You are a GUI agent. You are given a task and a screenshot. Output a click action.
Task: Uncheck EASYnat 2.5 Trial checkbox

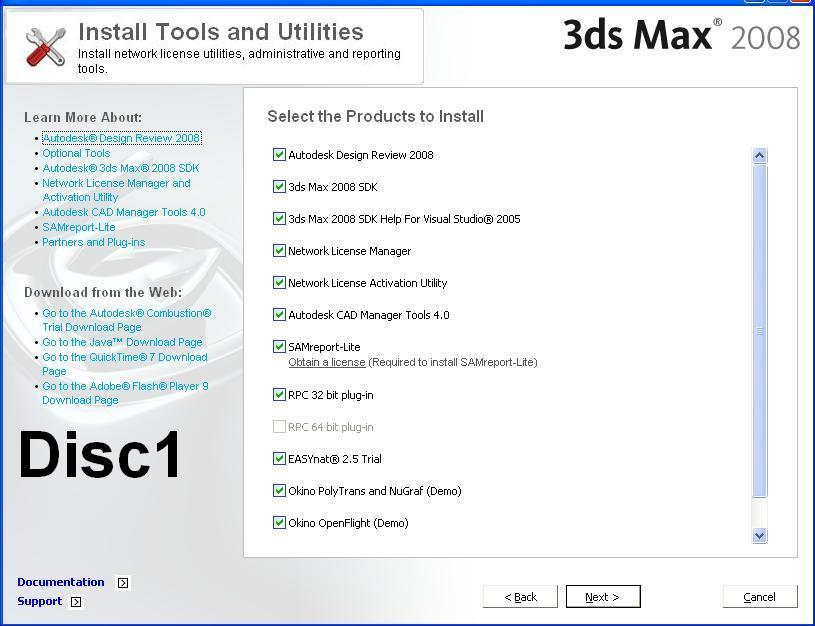click(x=279, y=459)
